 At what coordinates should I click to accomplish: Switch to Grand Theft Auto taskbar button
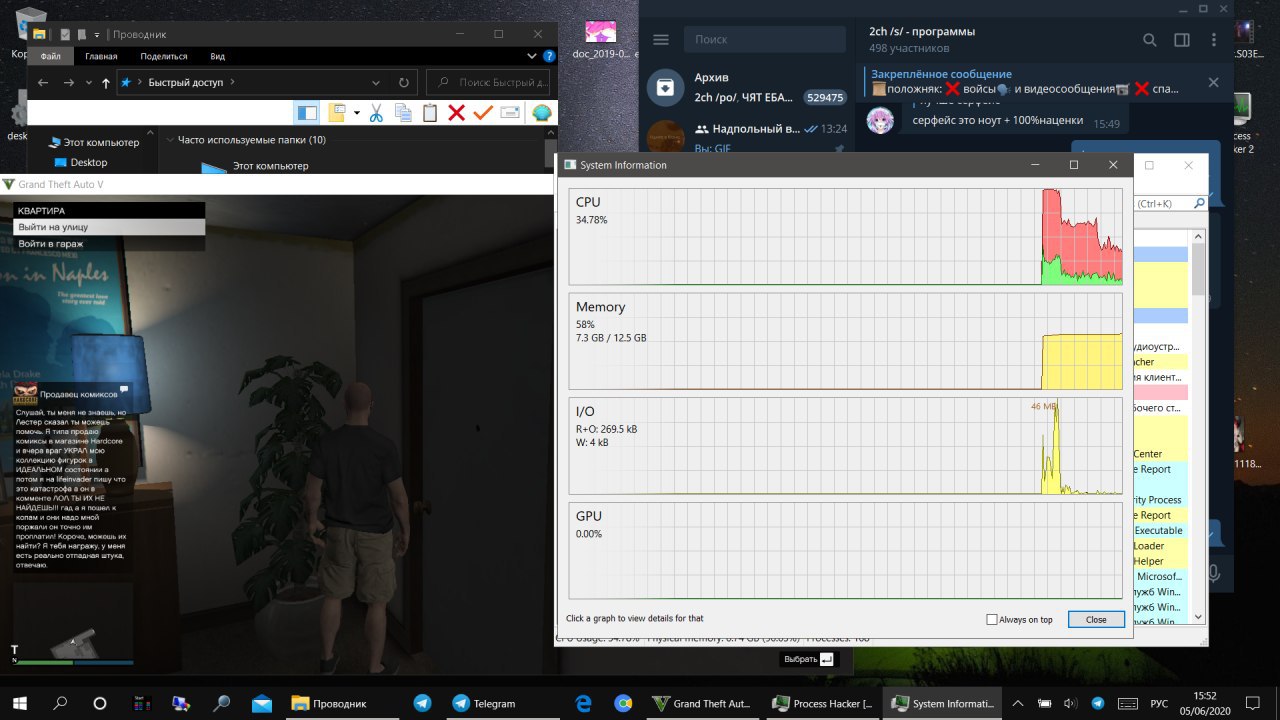pyautogui.click(x=701, y=703)
